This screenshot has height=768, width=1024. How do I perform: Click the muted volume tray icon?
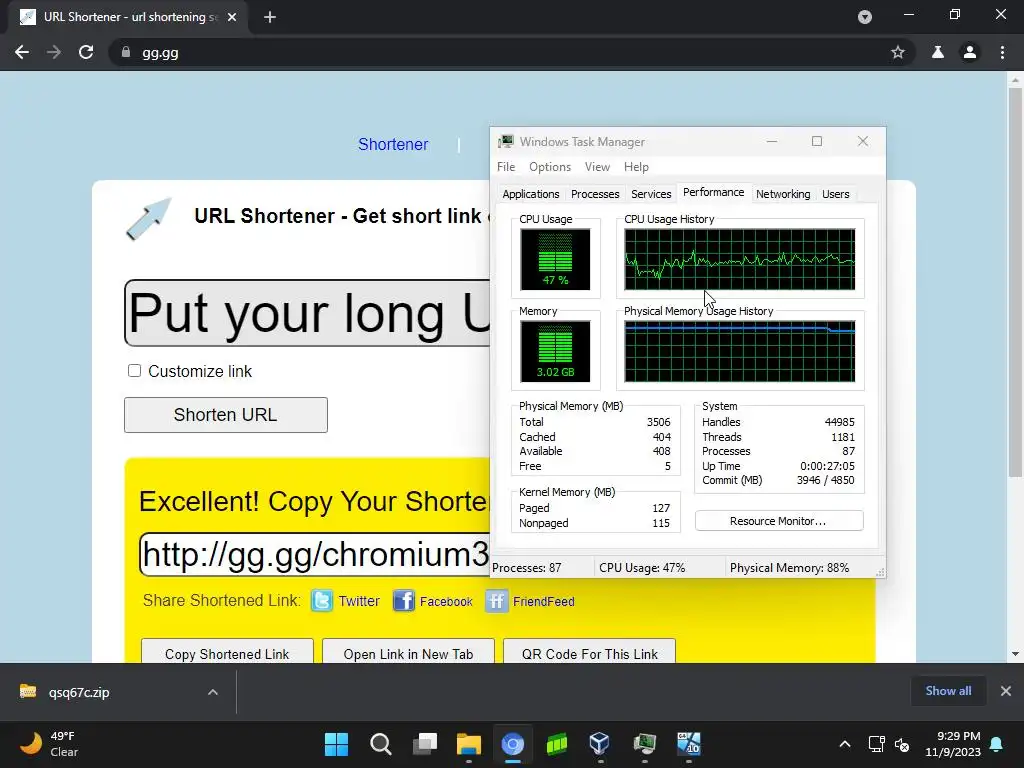(x=902, y=744)
